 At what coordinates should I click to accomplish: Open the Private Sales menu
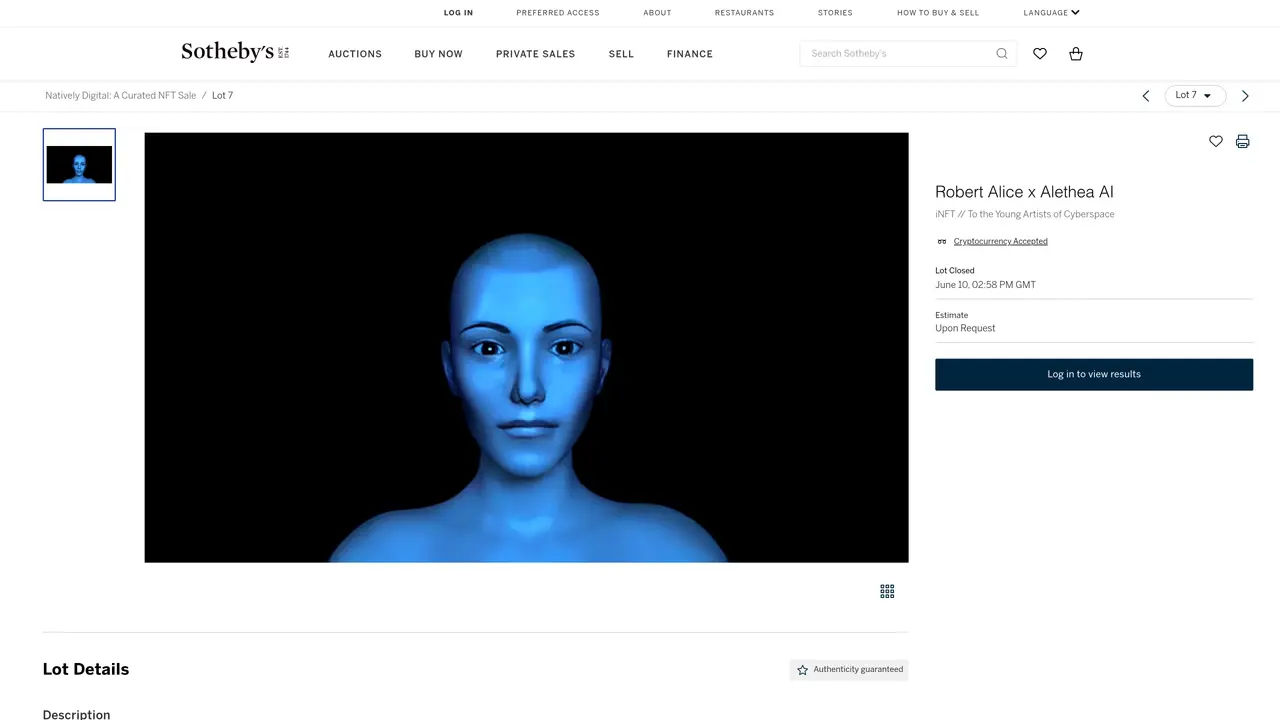[x=535, y=54]
